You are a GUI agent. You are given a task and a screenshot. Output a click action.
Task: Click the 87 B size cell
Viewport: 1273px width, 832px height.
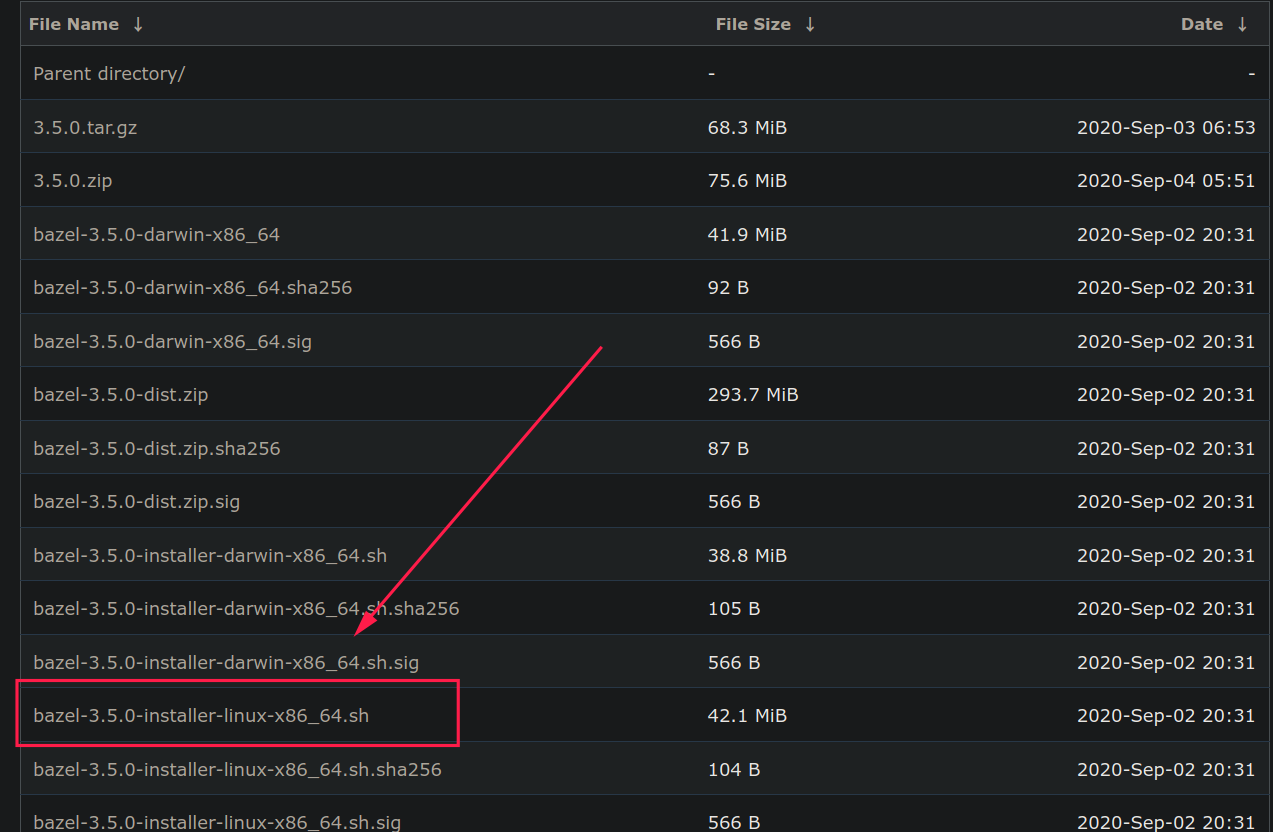click(728, 449)
